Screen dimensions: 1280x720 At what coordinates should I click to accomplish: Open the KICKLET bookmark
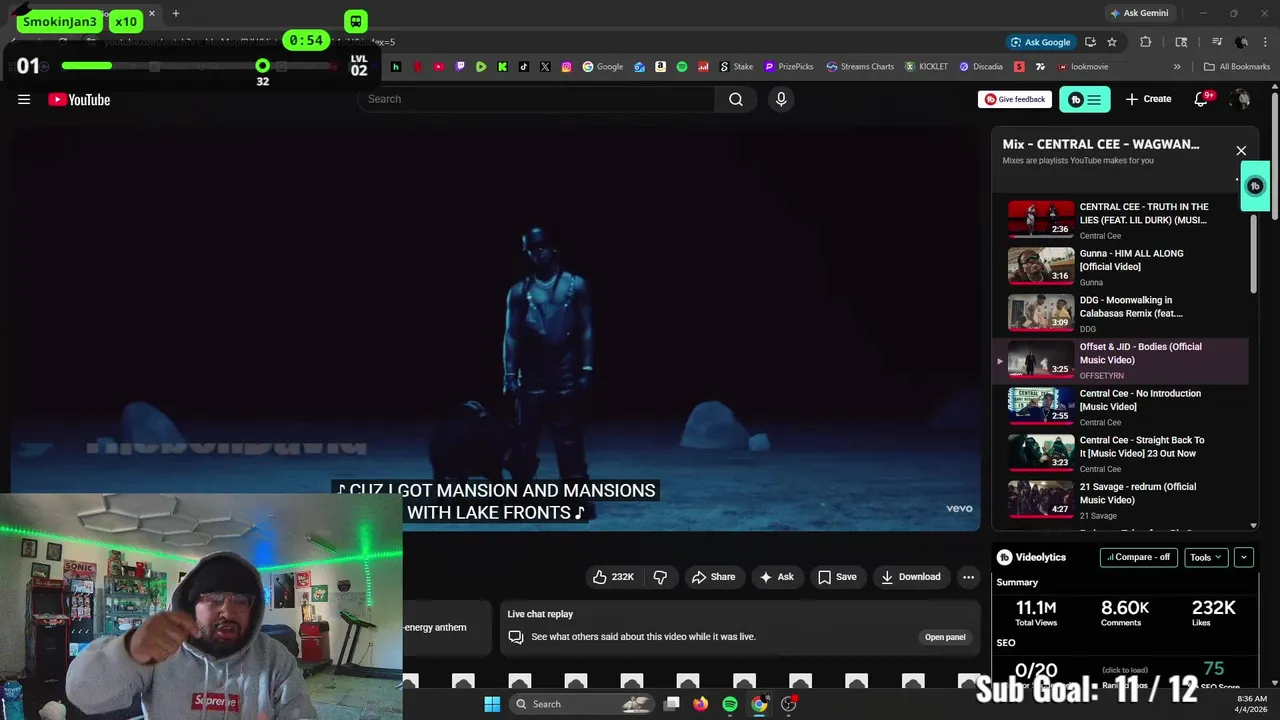(926, 67)
